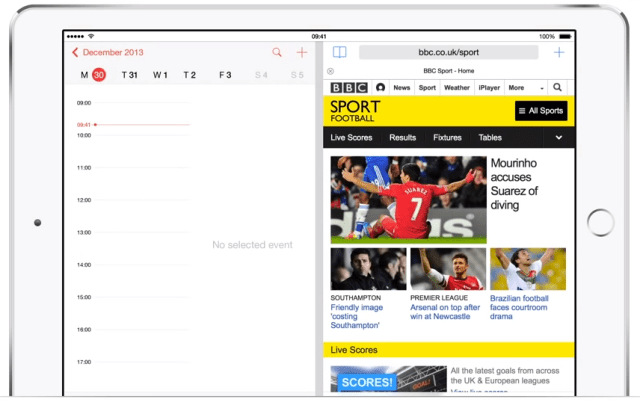Select Monday 30 in the week strip
This screenshot has width=640, height=414.
pos(93,75)
